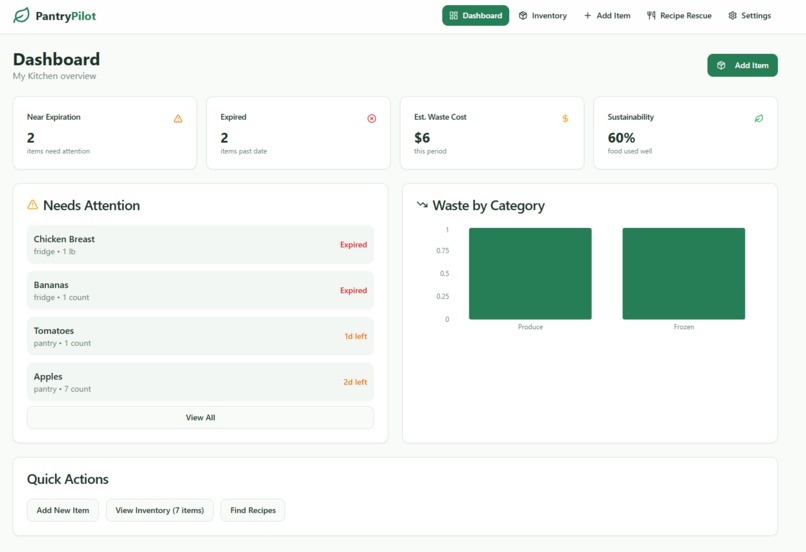Click the box icon inside green Add Item button
Image resolution: width=806 pixels, height=552 pixels.
pos(721,65)
